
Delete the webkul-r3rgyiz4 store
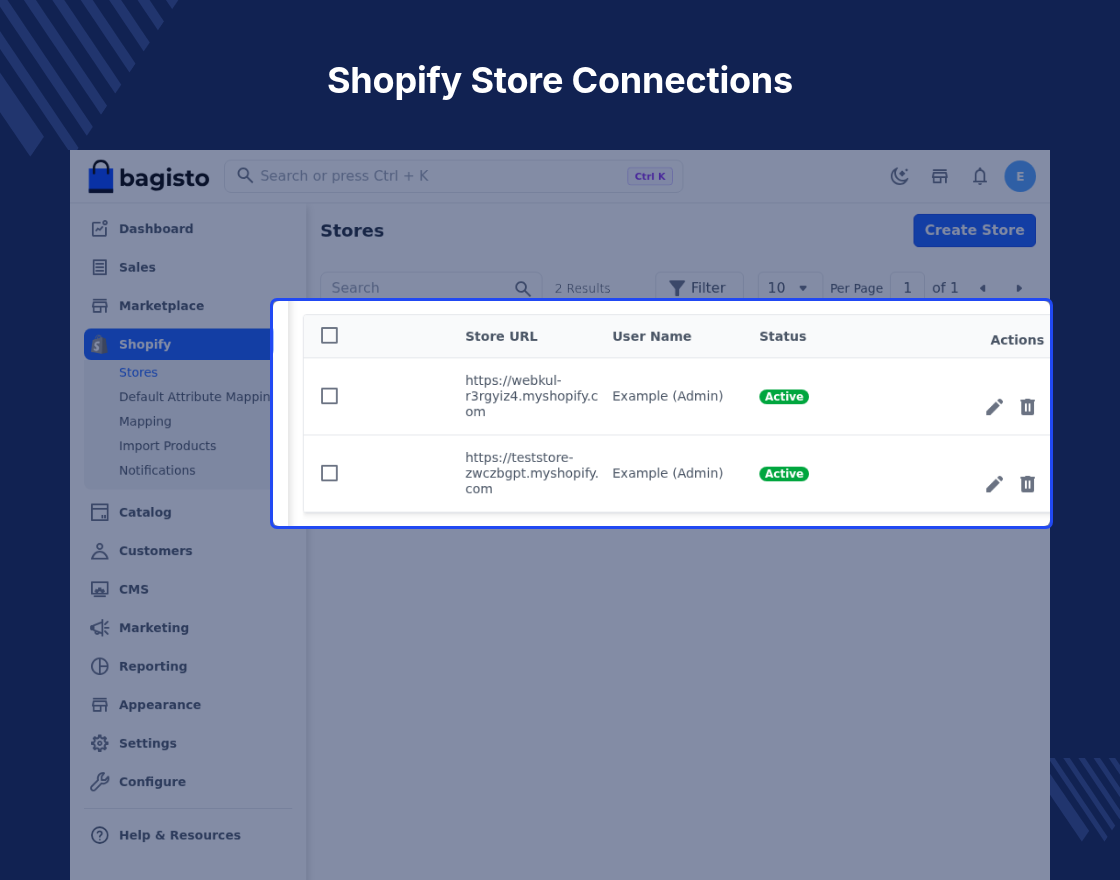point(1027,407)
